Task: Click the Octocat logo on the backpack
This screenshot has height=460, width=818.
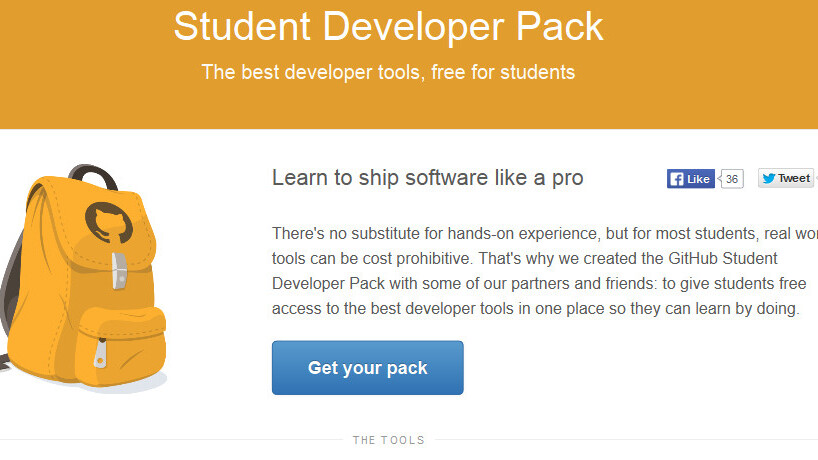Action: pyautogui.click(x=105, y=220)
